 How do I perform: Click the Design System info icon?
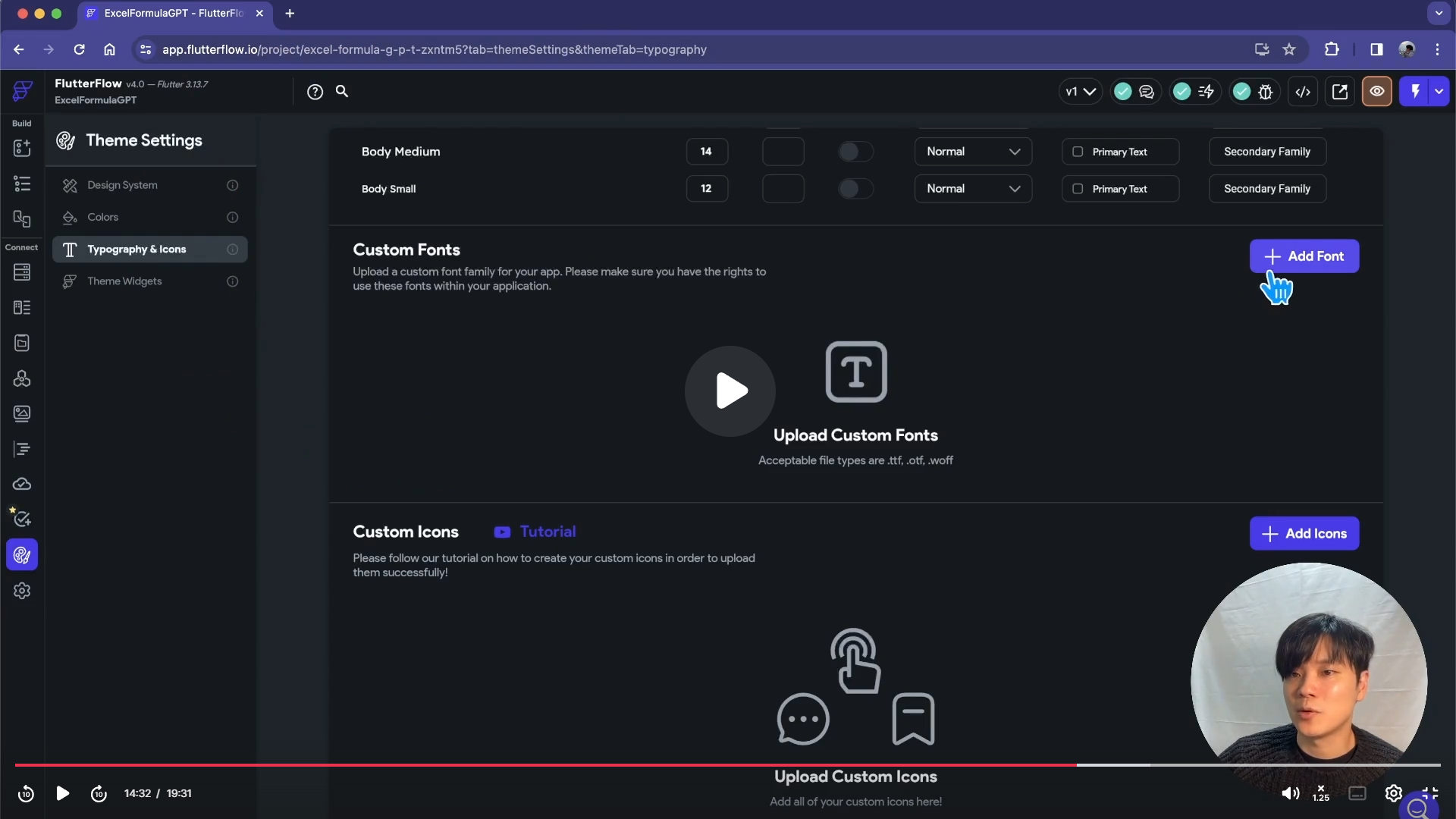tap(233, 185)
